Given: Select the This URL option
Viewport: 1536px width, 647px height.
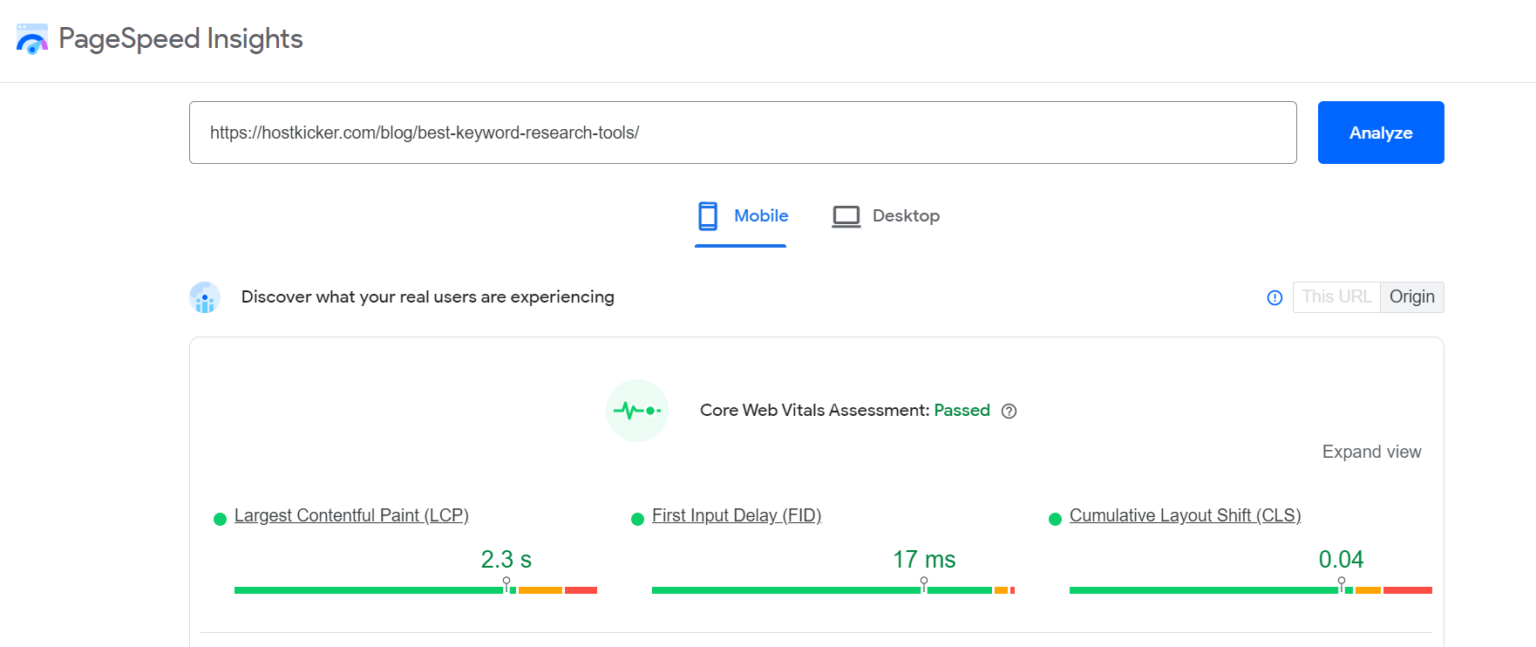Looking at the screenshot, I should [x=1336, y=296].
